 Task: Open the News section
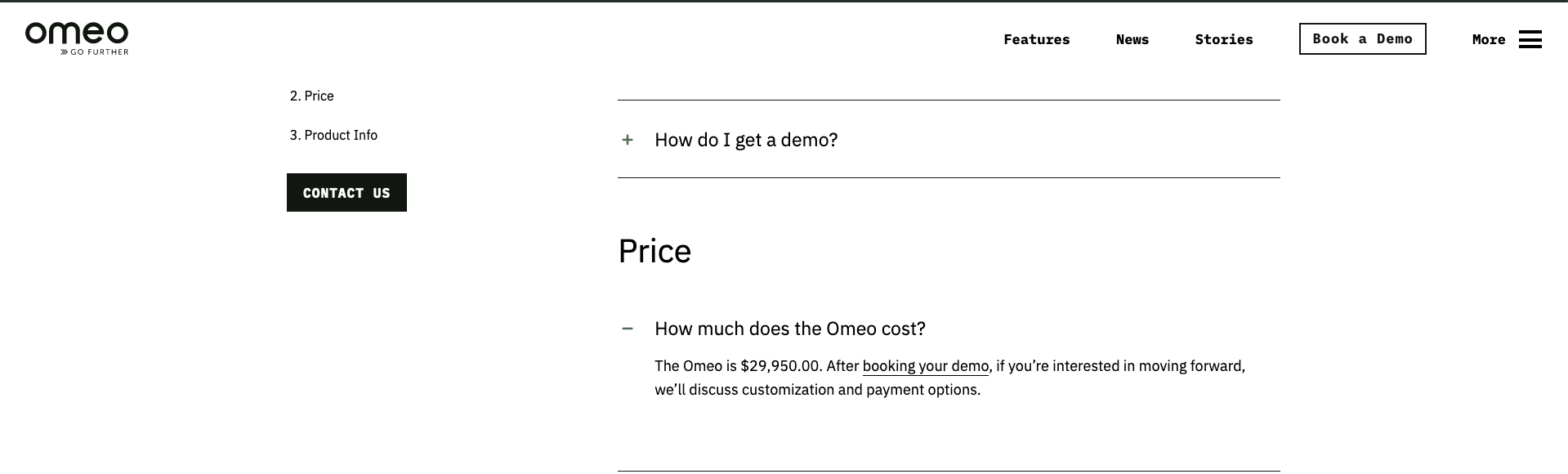1132,39
